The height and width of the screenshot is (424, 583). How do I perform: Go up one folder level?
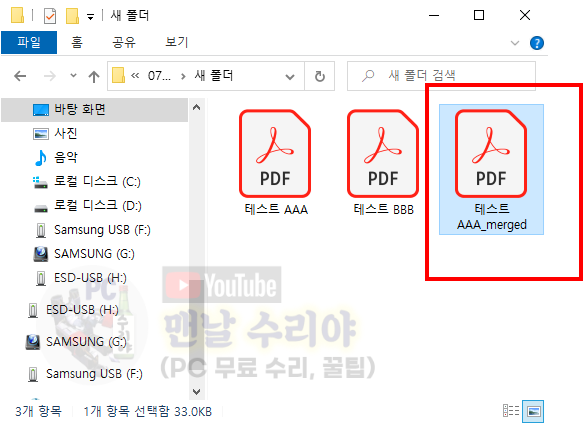[x=94, y=77]
